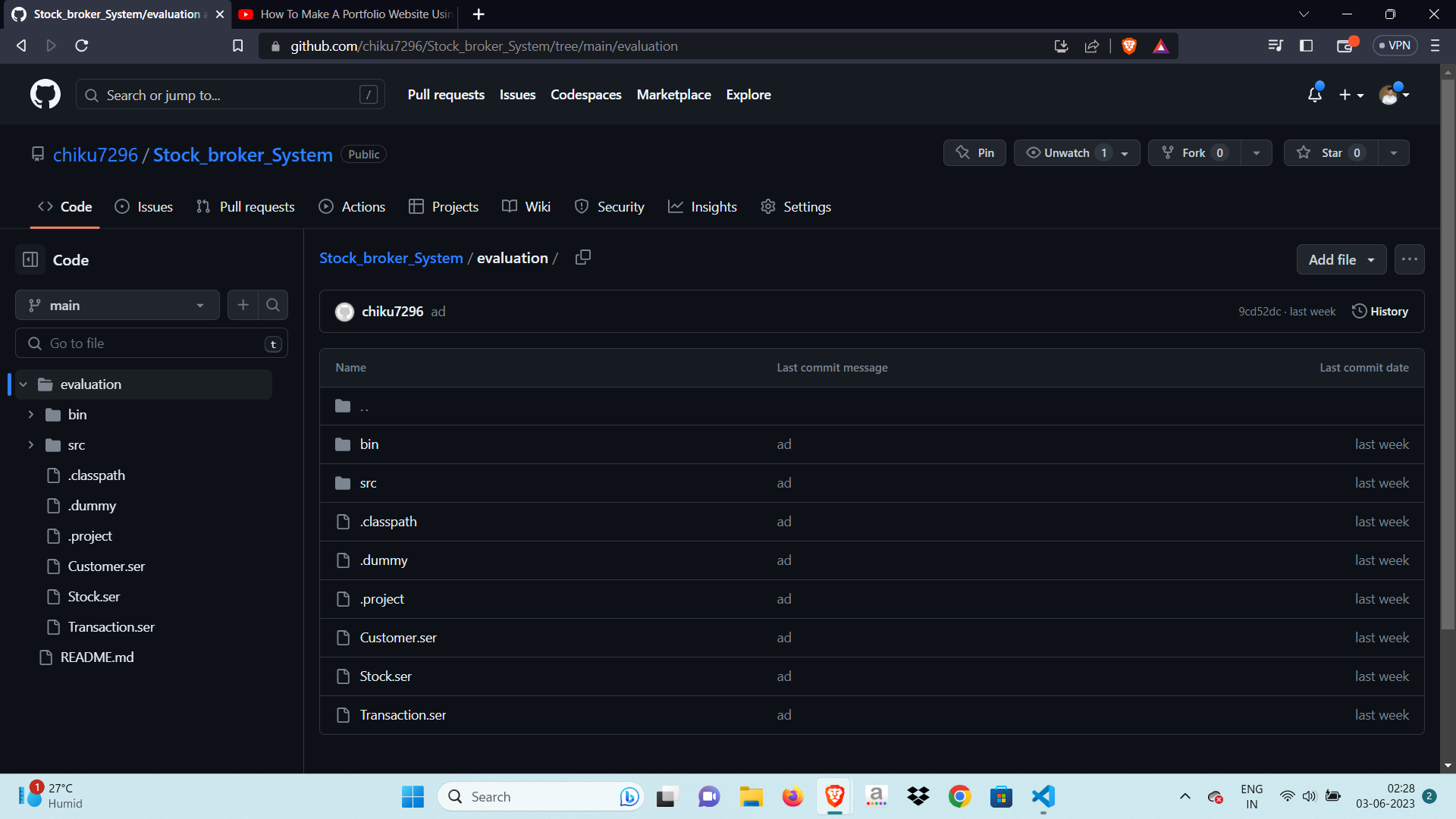Screen dimensions: 1456x819
Task: Launch Visual Studio Code from taskbar
Action: [x=1043, y=796]
